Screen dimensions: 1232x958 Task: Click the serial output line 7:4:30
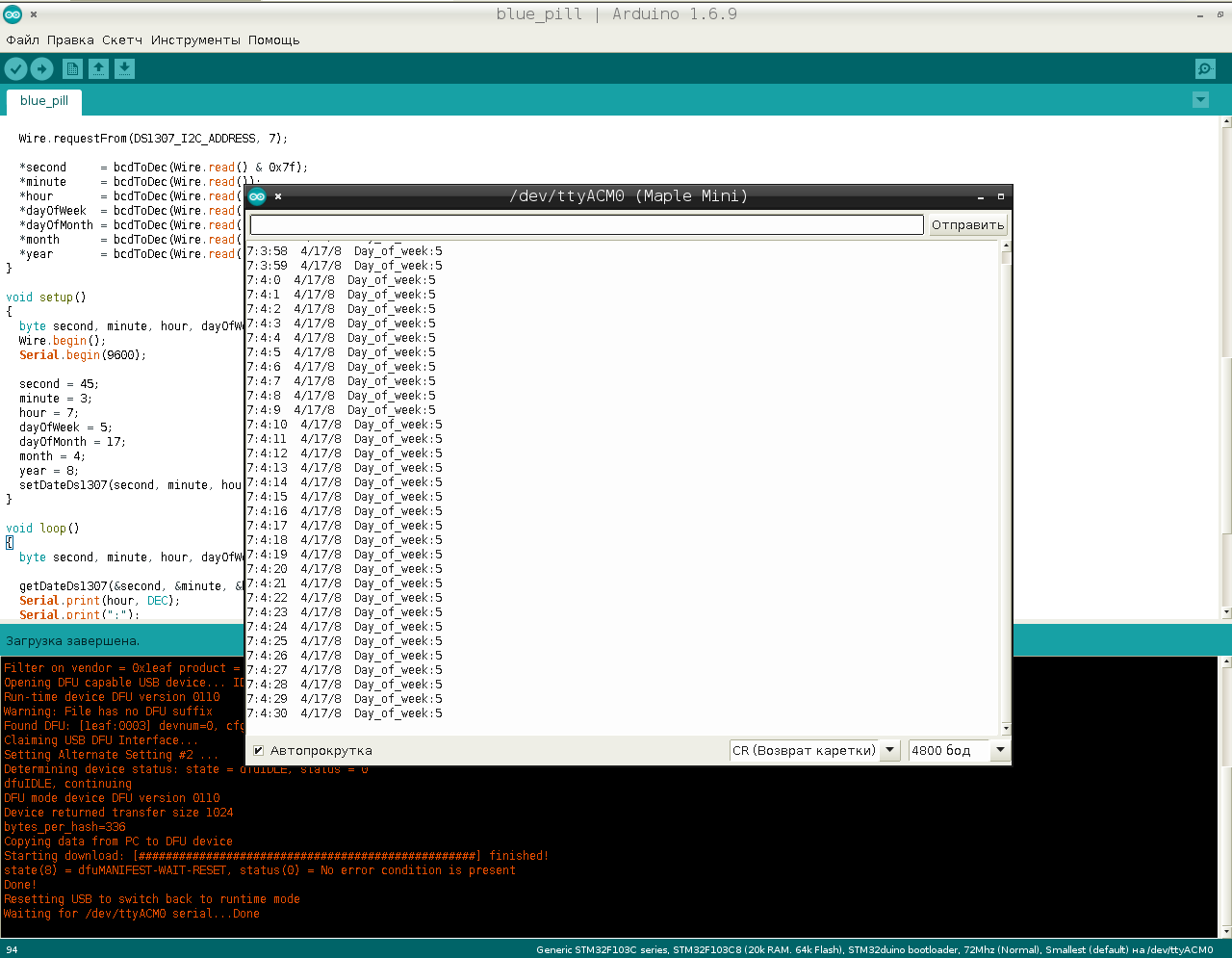[345, 713]
